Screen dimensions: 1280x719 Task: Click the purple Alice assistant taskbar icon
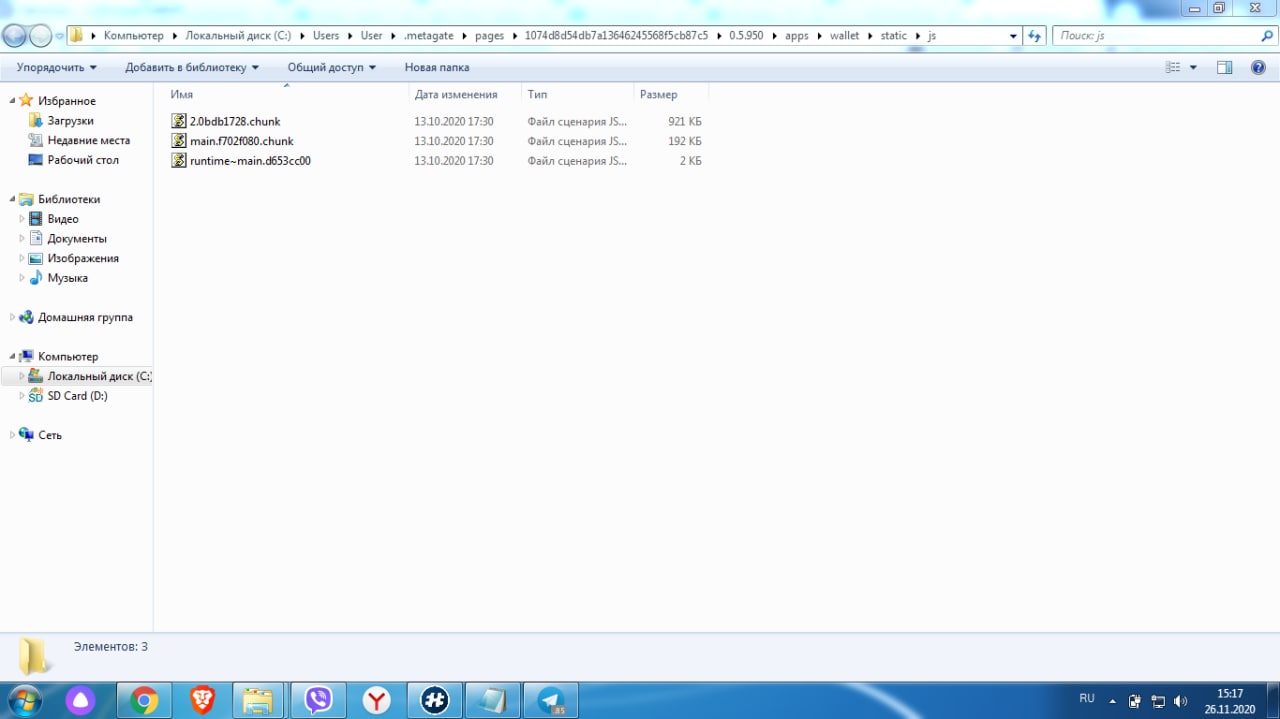81,700
